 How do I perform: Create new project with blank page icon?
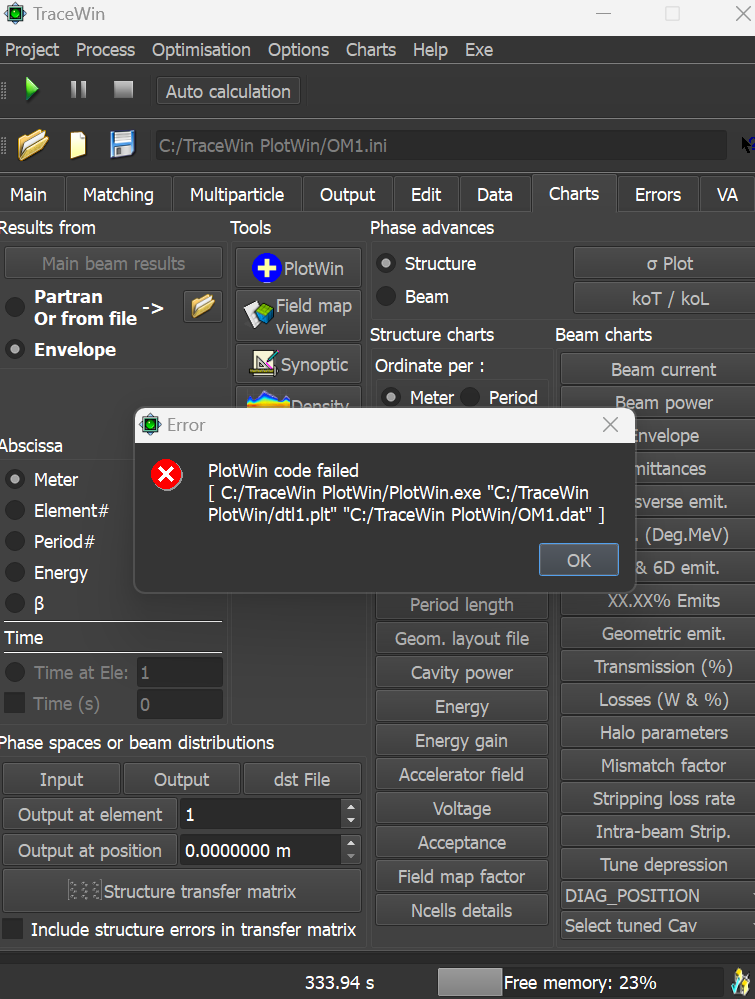tap(78, 145)
